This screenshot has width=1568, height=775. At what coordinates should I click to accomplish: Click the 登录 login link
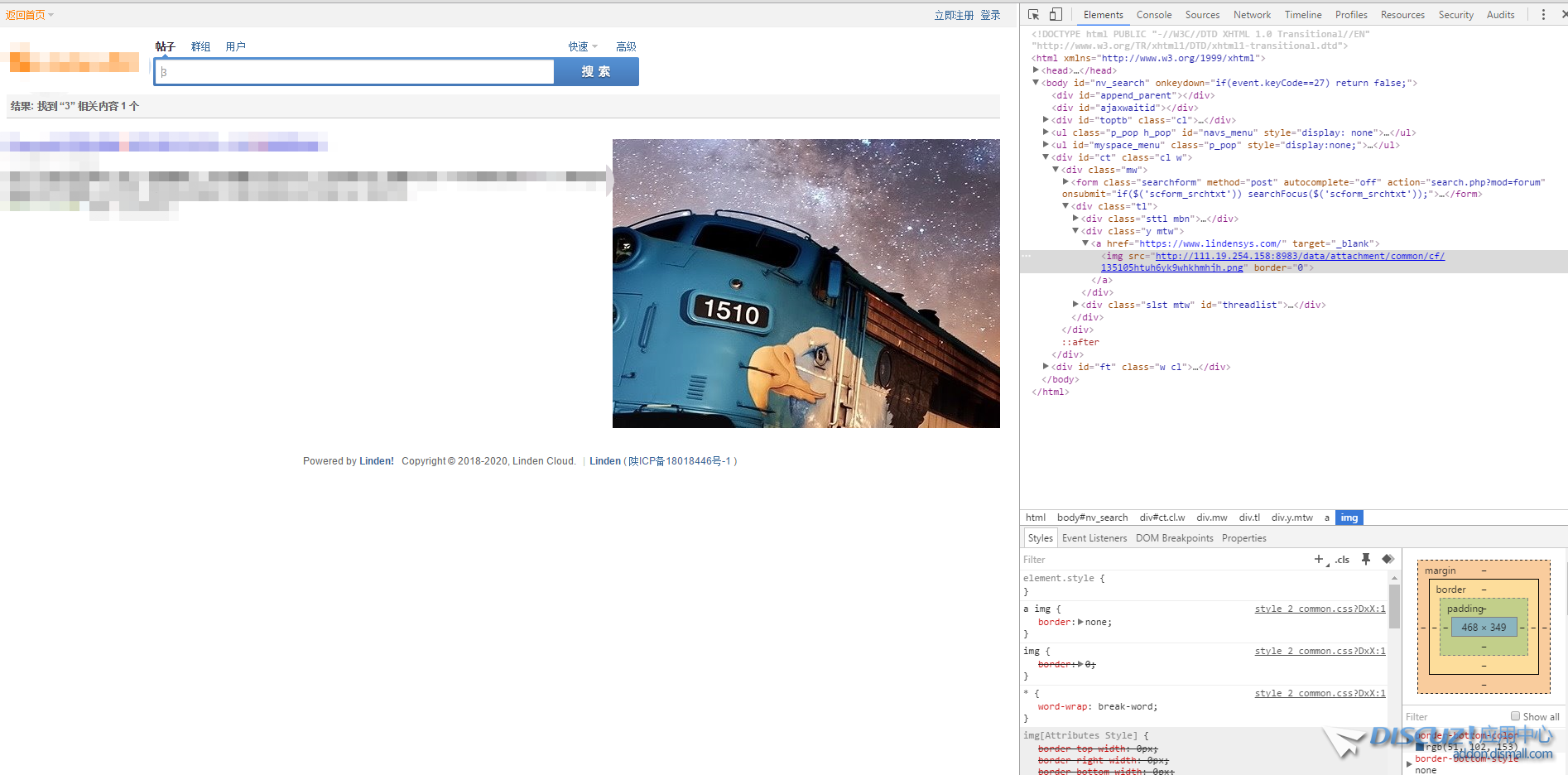[x=990, y=15]
